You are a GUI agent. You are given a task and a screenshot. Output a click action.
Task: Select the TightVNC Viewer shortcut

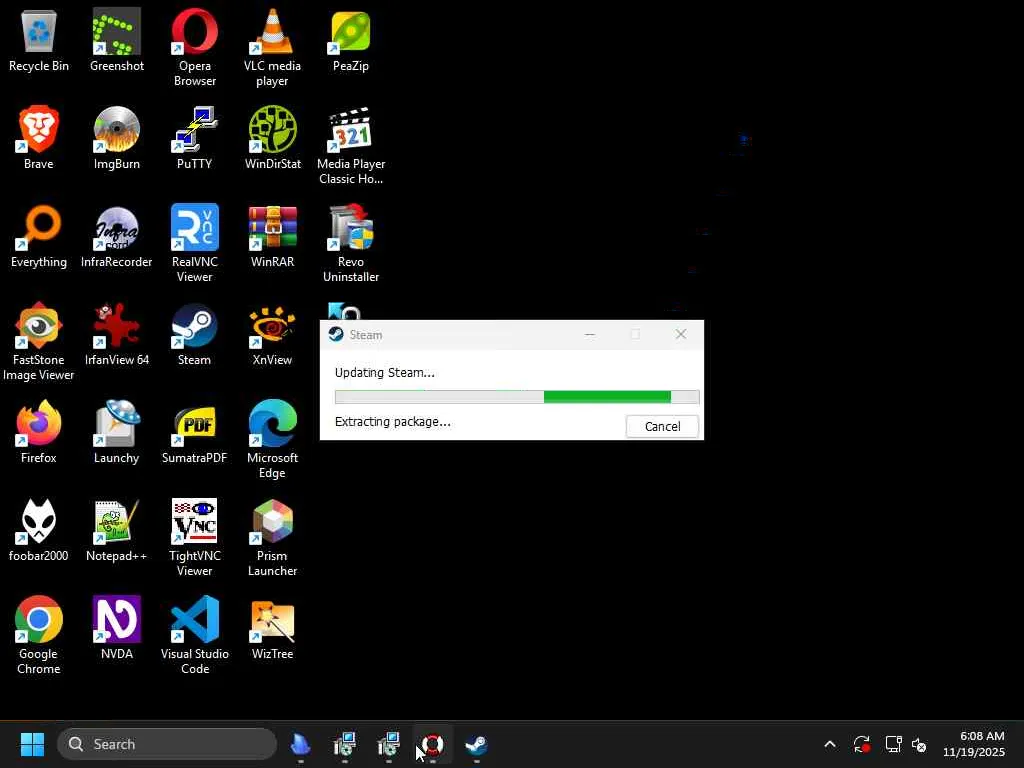coord(195,537)
